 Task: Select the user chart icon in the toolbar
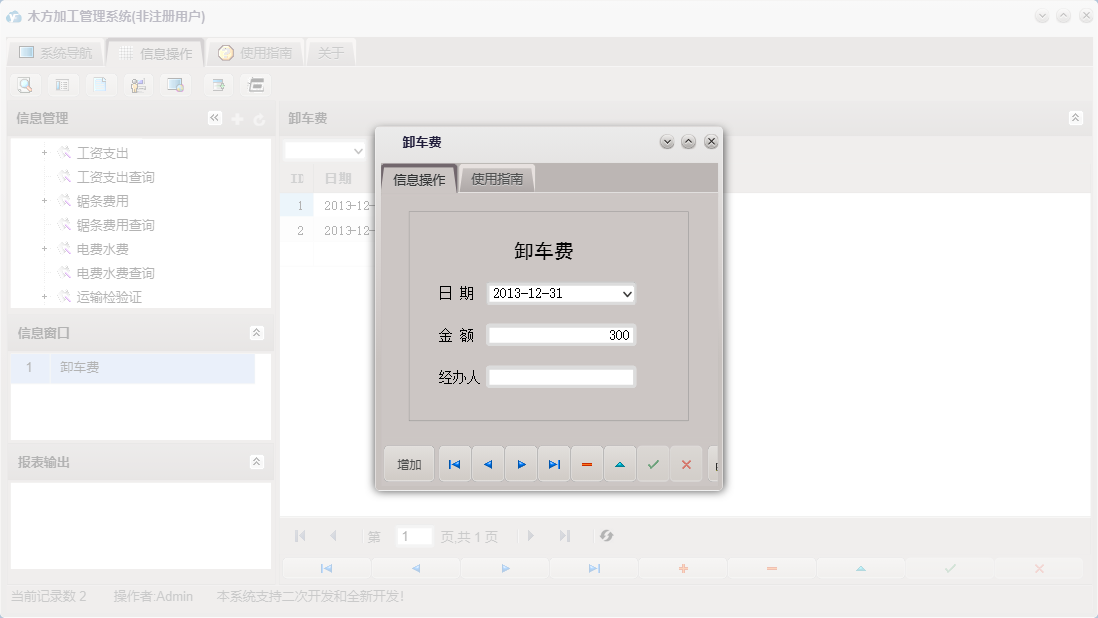coord(138,84)
